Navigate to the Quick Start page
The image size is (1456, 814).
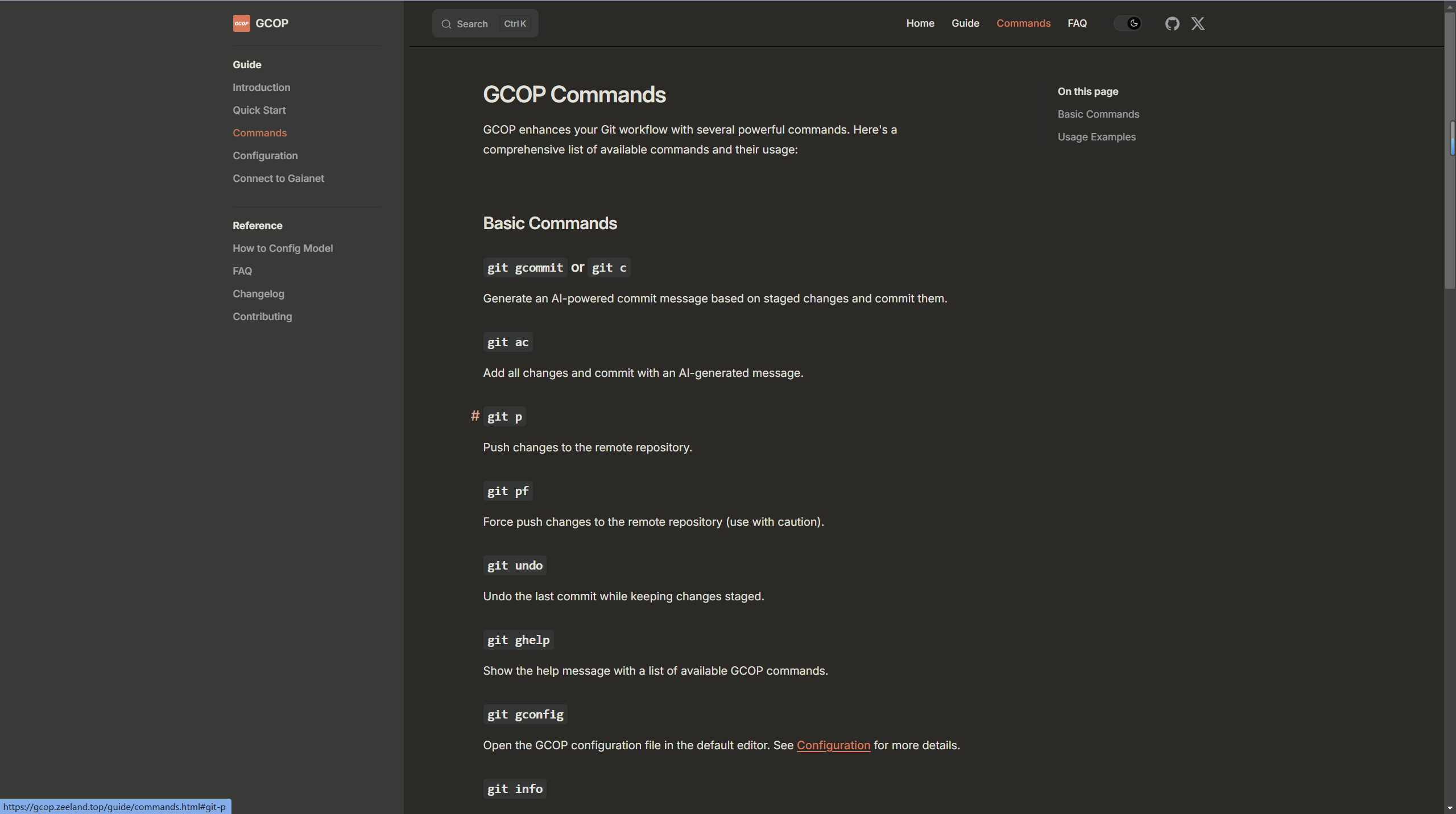pyautogui.click(x=259, y=110)
